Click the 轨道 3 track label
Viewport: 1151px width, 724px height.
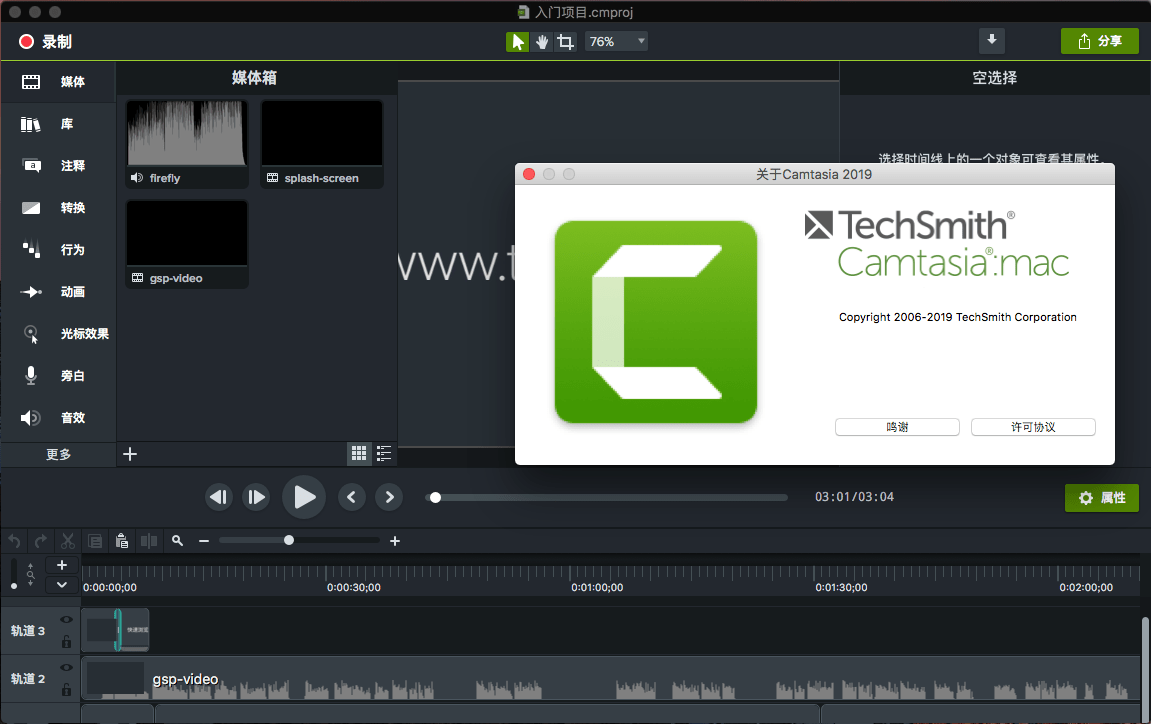(28, 631)
